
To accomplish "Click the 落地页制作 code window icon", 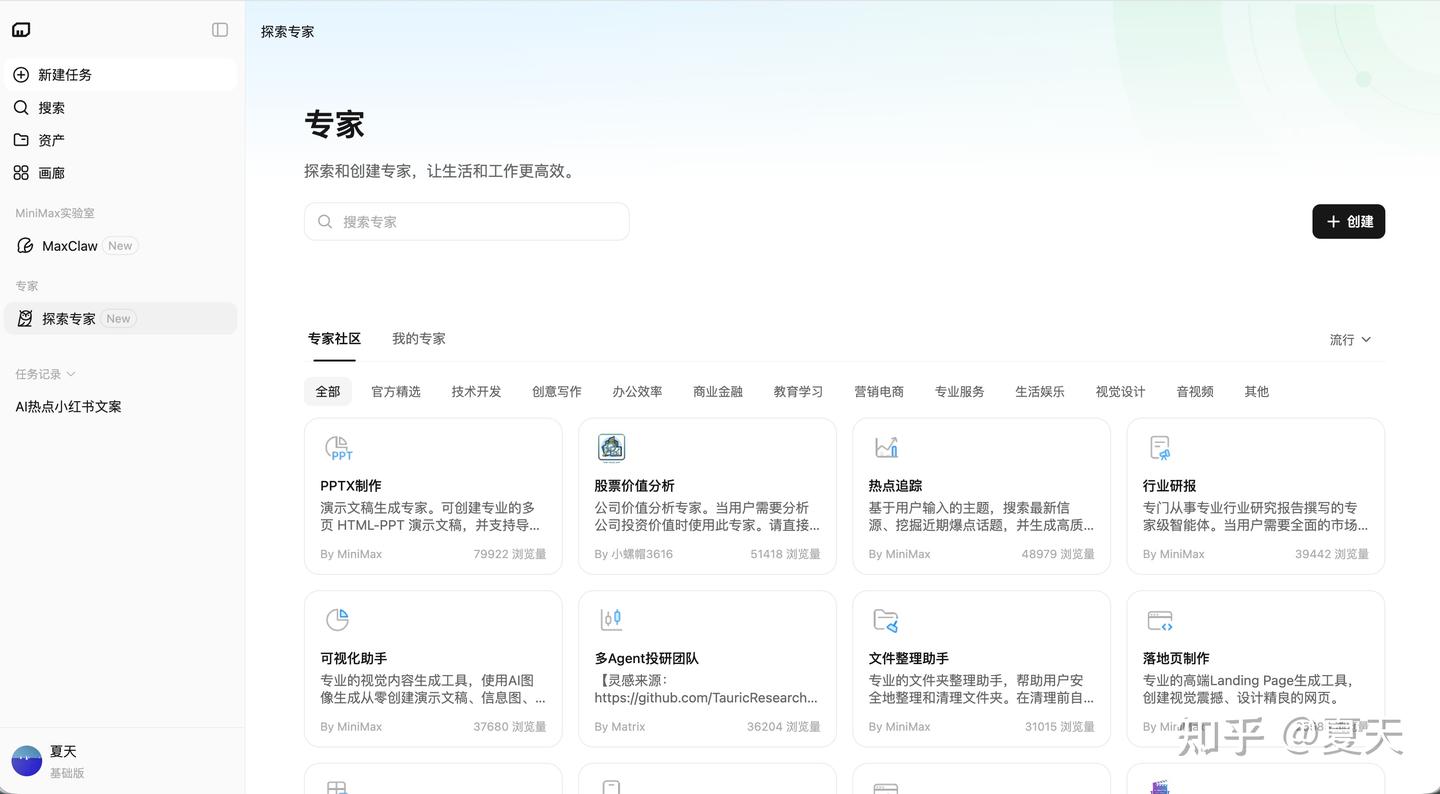I will tap(1160, 621).
